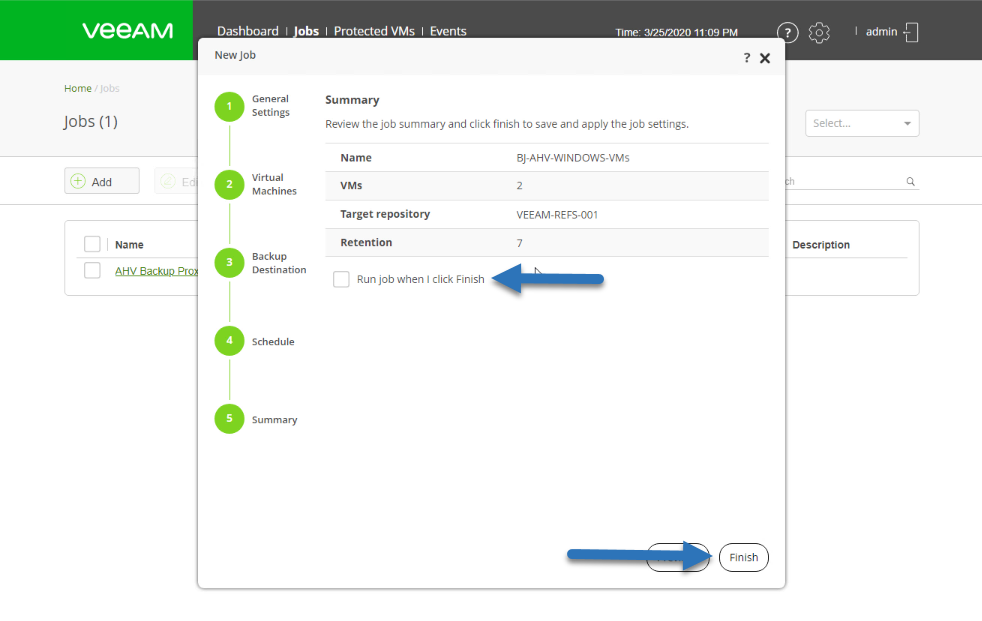
Task: Click the Retention value 7
Action: [x=519, y=243]
